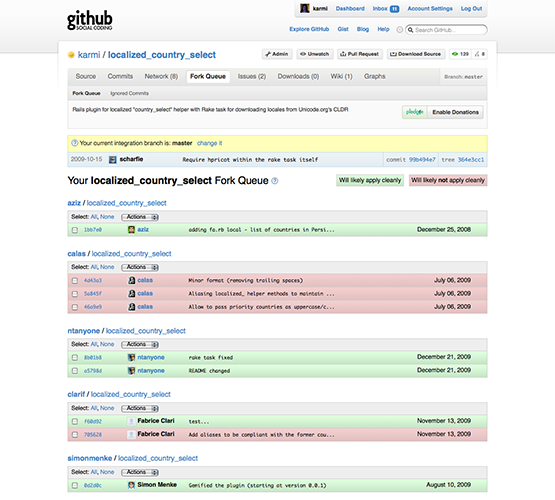Click the GitHub logo

tap(90, 20)
